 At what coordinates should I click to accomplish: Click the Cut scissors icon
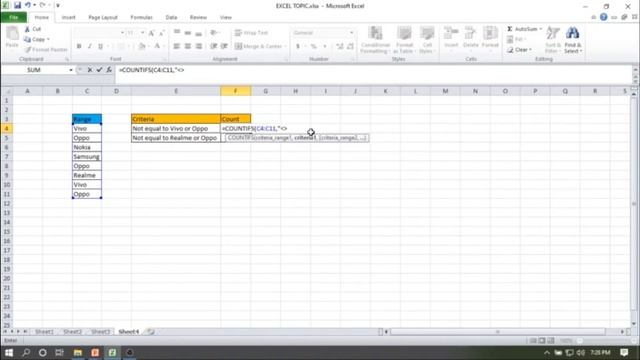pyautogui.click(x=27, y=29)
